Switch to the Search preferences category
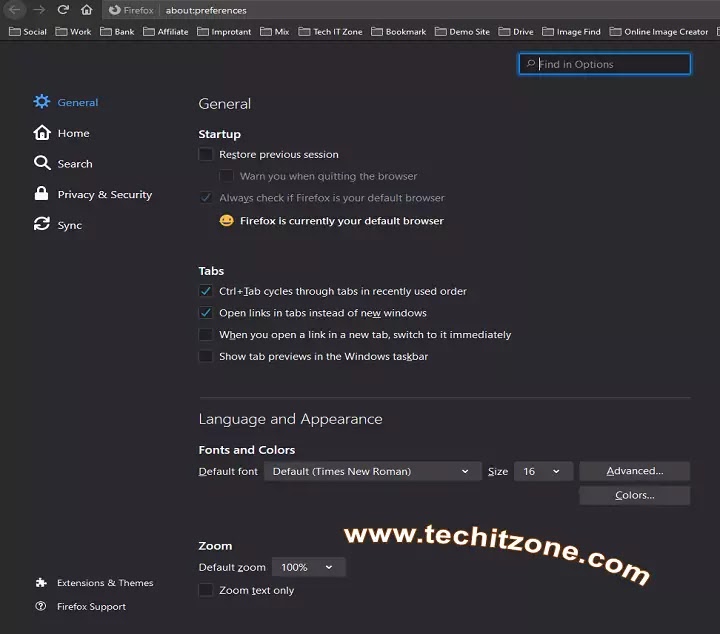This screenshot has height=634, width=720. coord(75,164)
